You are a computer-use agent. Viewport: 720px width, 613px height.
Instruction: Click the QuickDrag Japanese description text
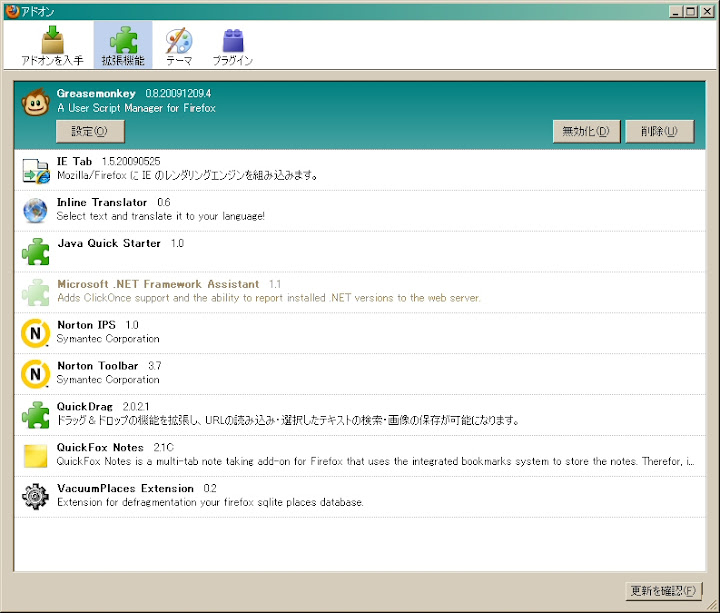pos(288,421)
